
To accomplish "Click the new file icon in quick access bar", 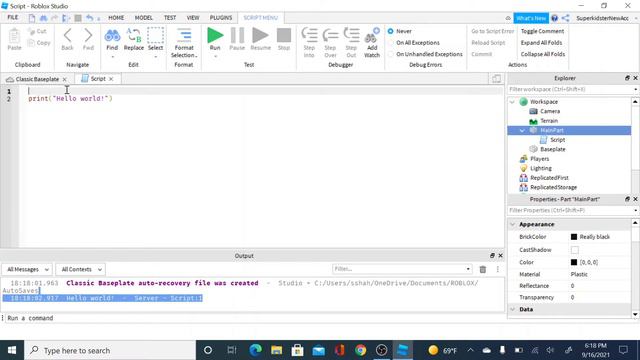I will click(32, 18).
